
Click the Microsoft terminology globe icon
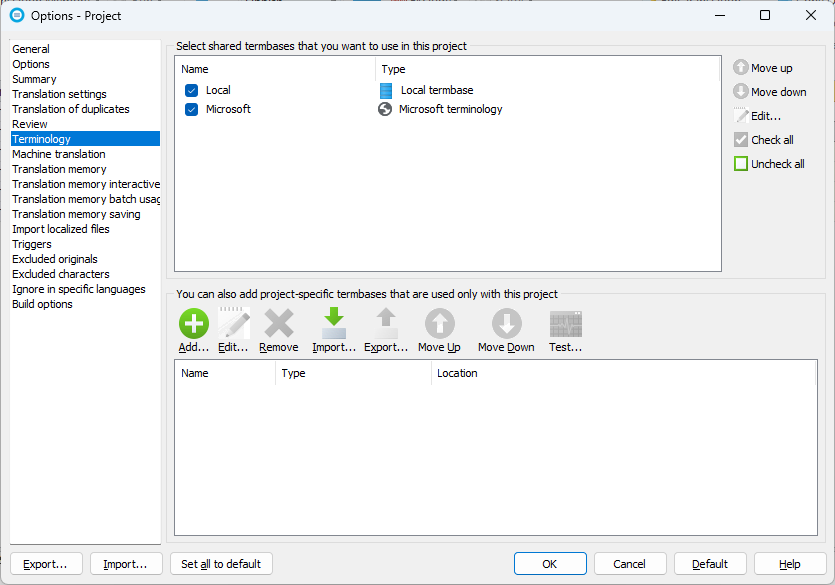[x=385, y=109]
